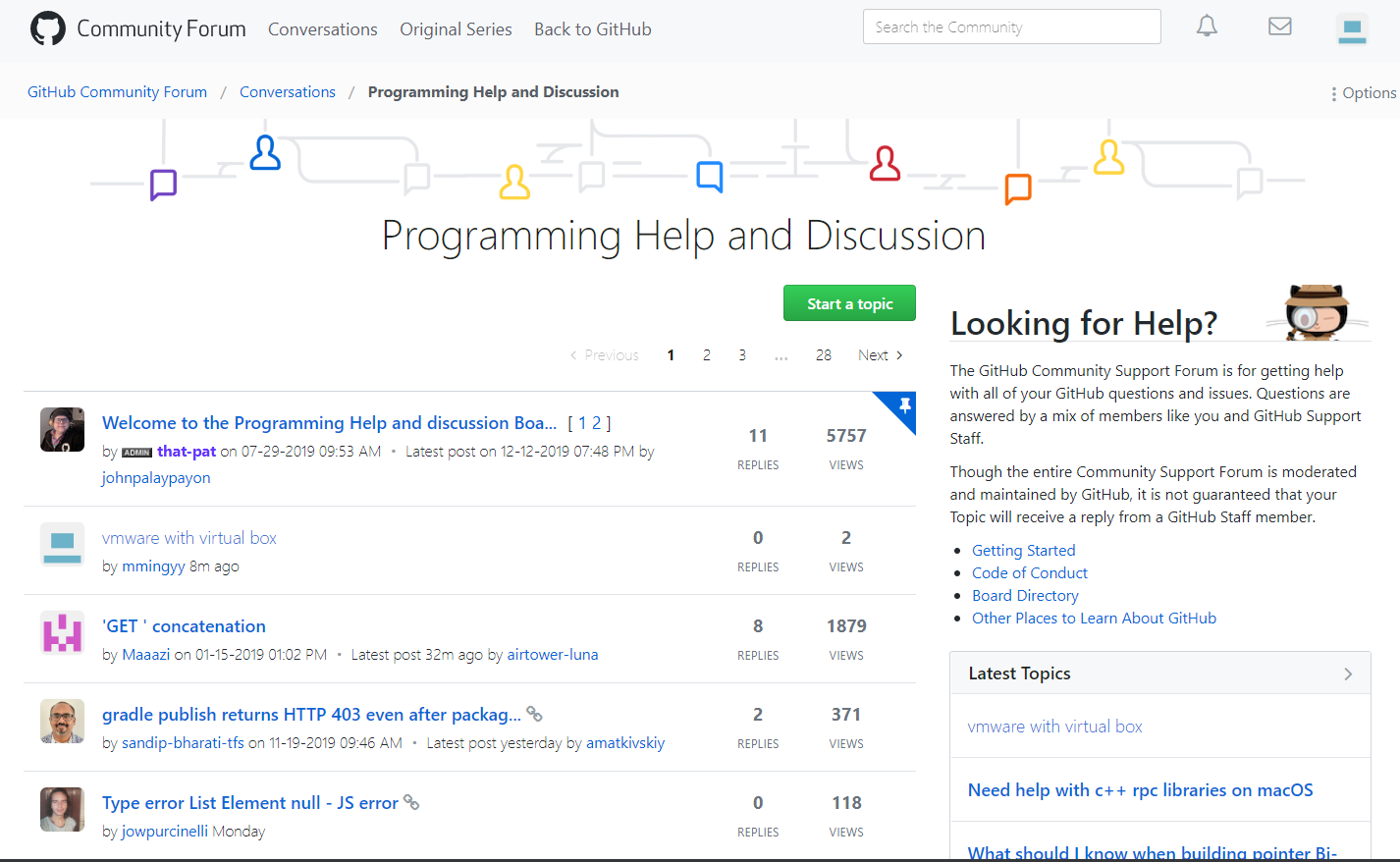Open page 1 of the Welcome topic
1400x862 pixels.
(582, 423)
